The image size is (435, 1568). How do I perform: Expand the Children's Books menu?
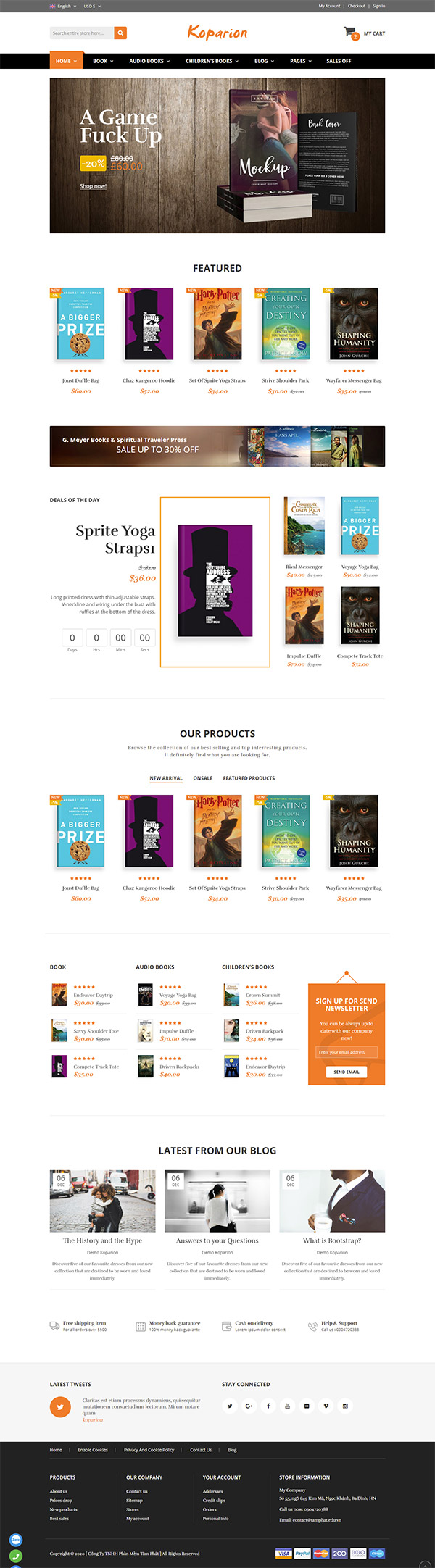(212, 61)
